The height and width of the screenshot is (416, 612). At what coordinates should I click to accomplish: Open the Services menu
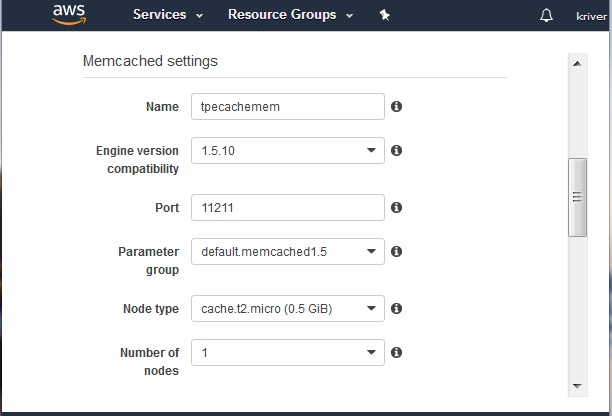(x=167, y=16)
